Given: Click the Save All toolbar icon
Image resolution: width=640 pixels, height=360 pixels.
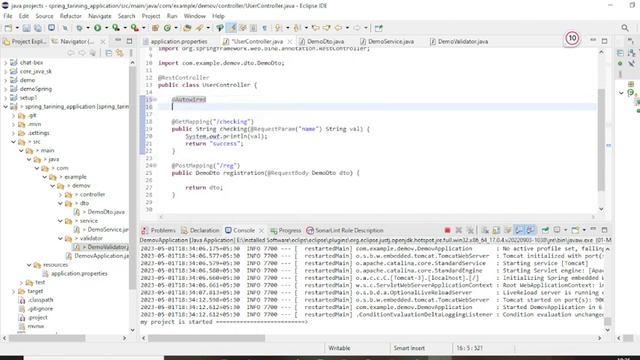Looking at the screenshot, I should tap(38, 28).
